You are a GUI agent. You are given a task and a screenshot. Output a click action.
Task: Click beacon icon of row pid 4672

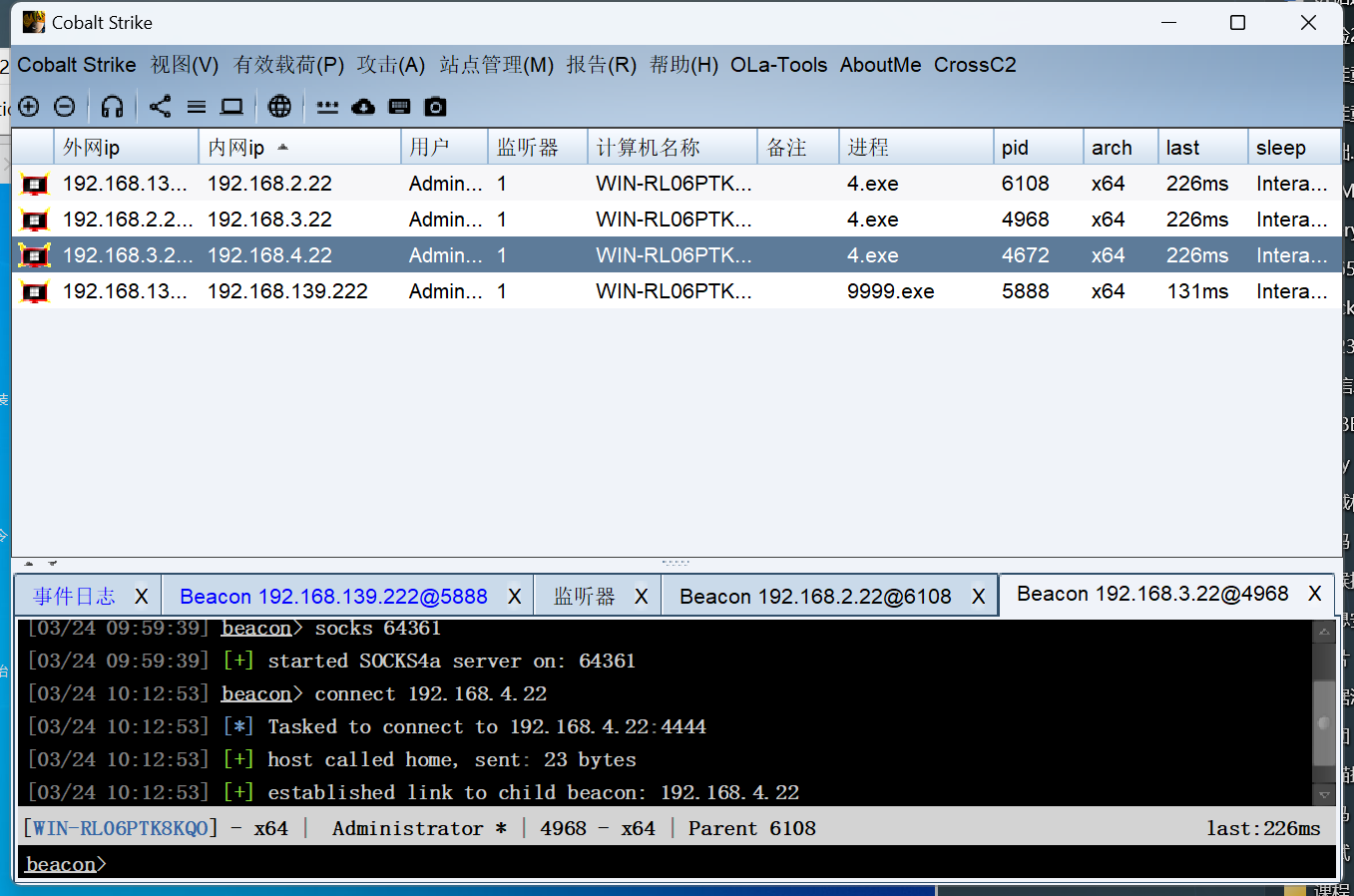click(35, 255)
